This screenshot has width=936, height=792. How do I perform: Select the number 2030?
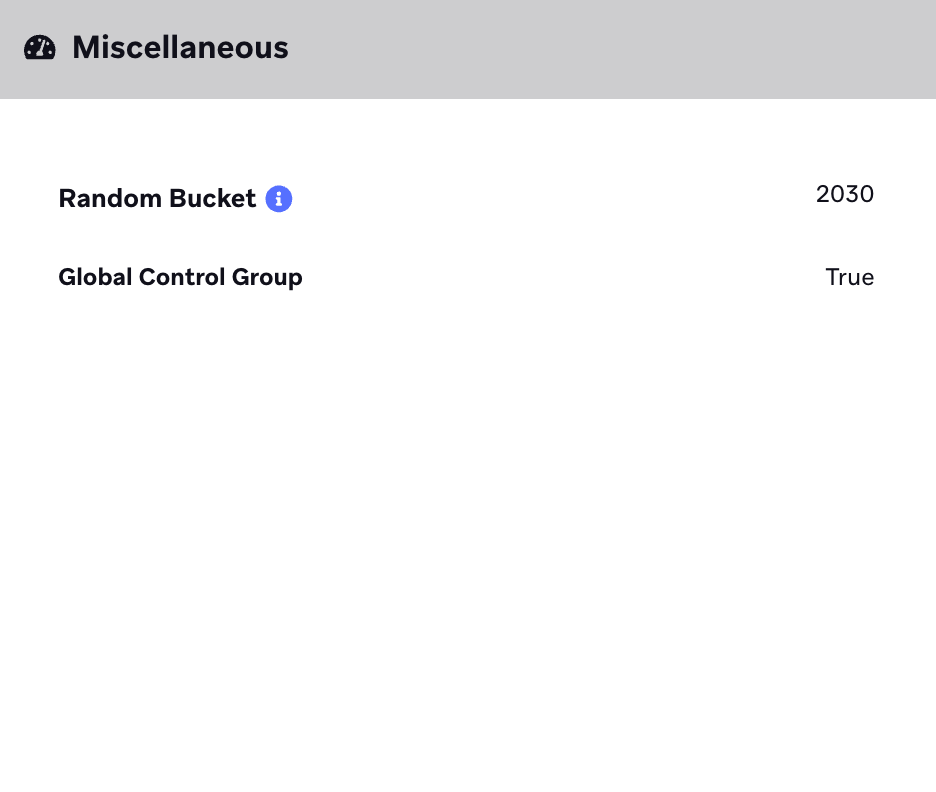point(845,194)
